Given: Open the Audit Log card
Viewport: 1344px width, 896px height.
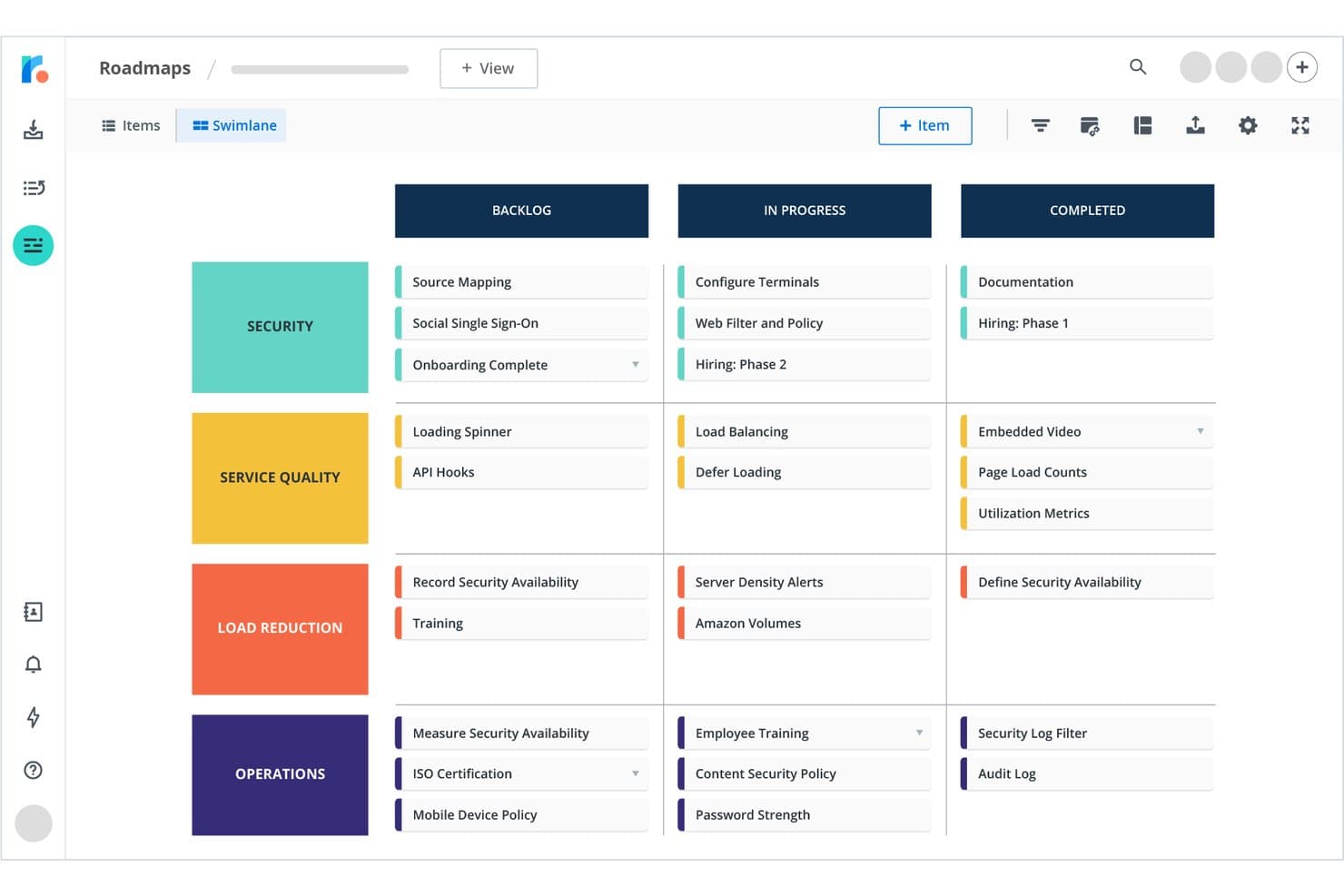Looking at the screenshot, I should point(1087,773).
